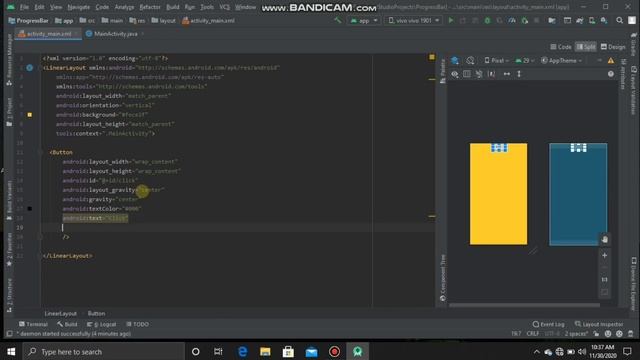This screenshot has height=360, width=640.
Task: Click the Windows Start button
Action: 11,351
